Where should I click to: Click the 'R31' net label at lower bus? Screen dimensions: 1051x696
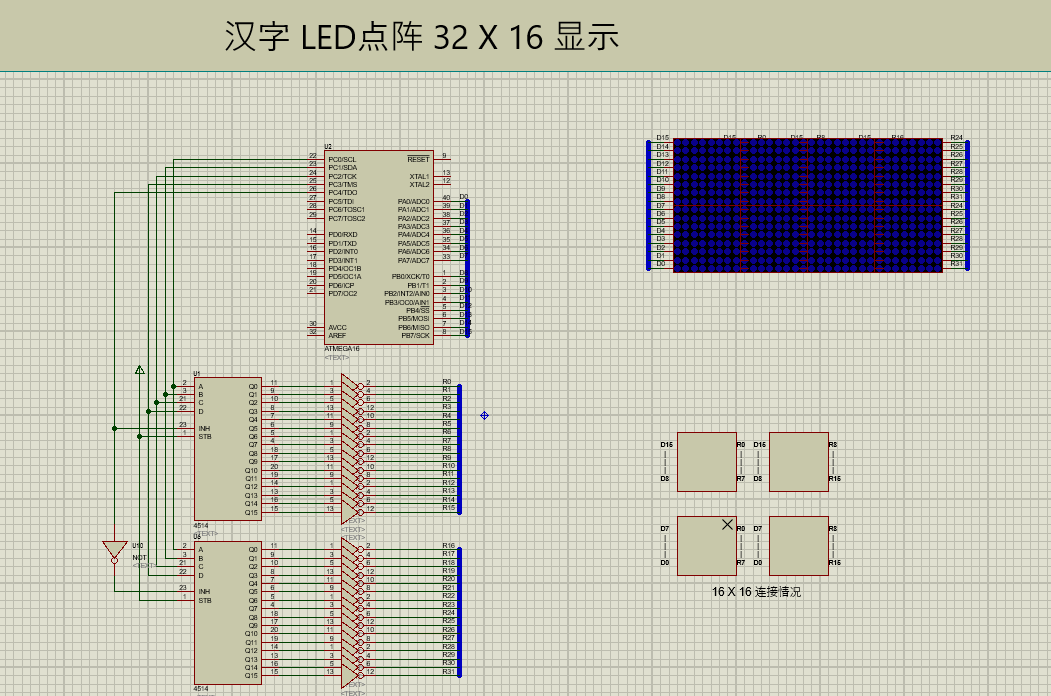tap(448, 671)
